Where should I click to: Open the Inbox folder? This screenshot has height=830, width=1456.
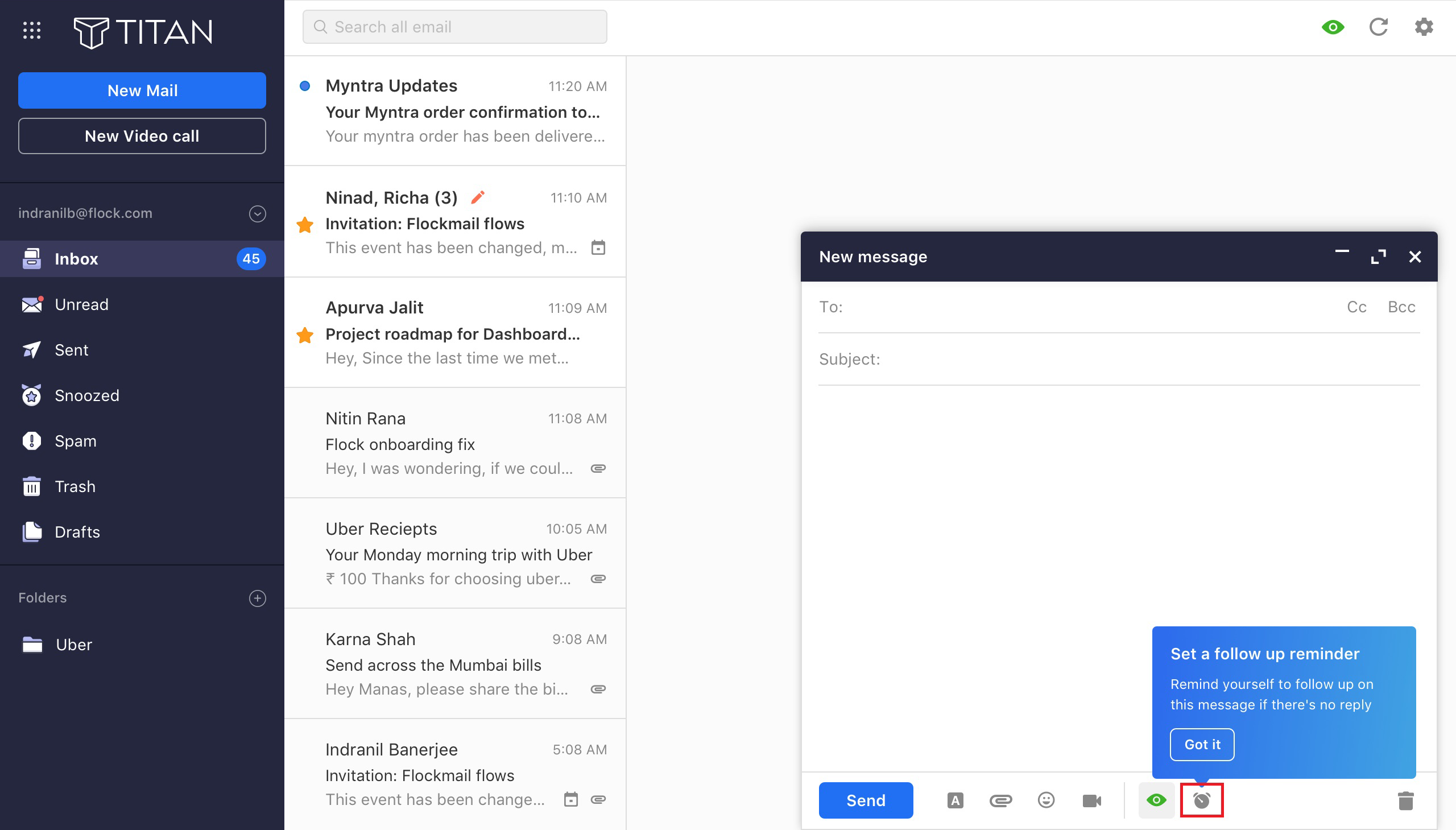[x=142, y=259]
